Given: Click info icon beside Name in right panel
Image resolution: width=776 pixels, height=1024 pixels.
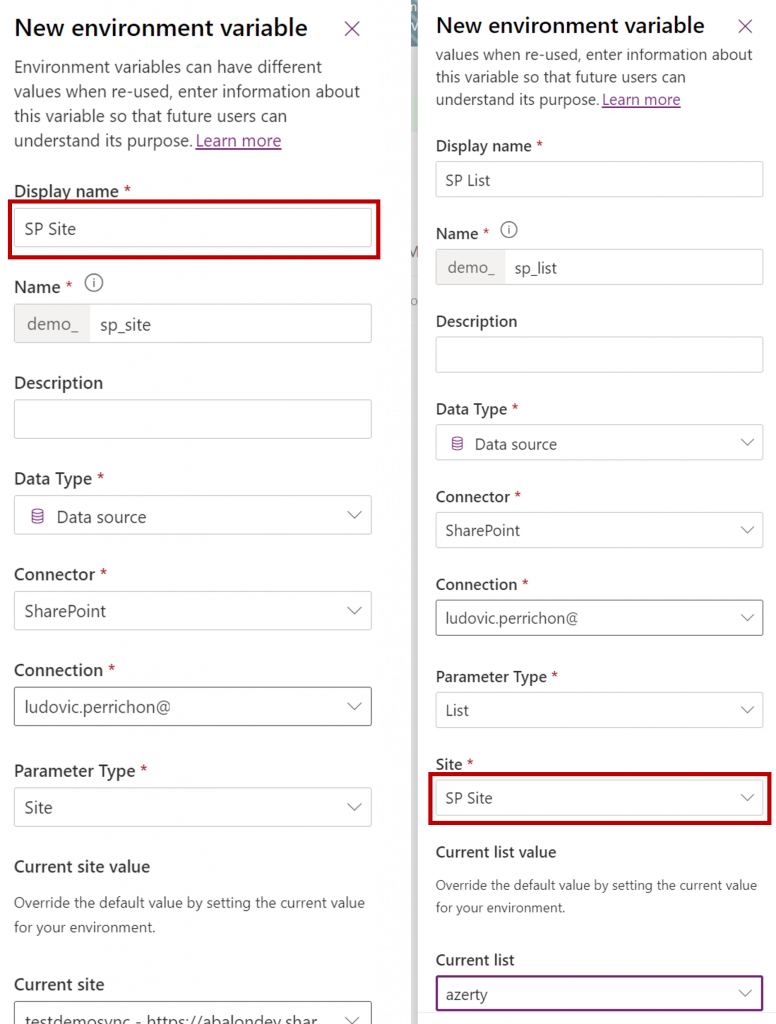Looking at the screenshot, I should coord(509,230).
